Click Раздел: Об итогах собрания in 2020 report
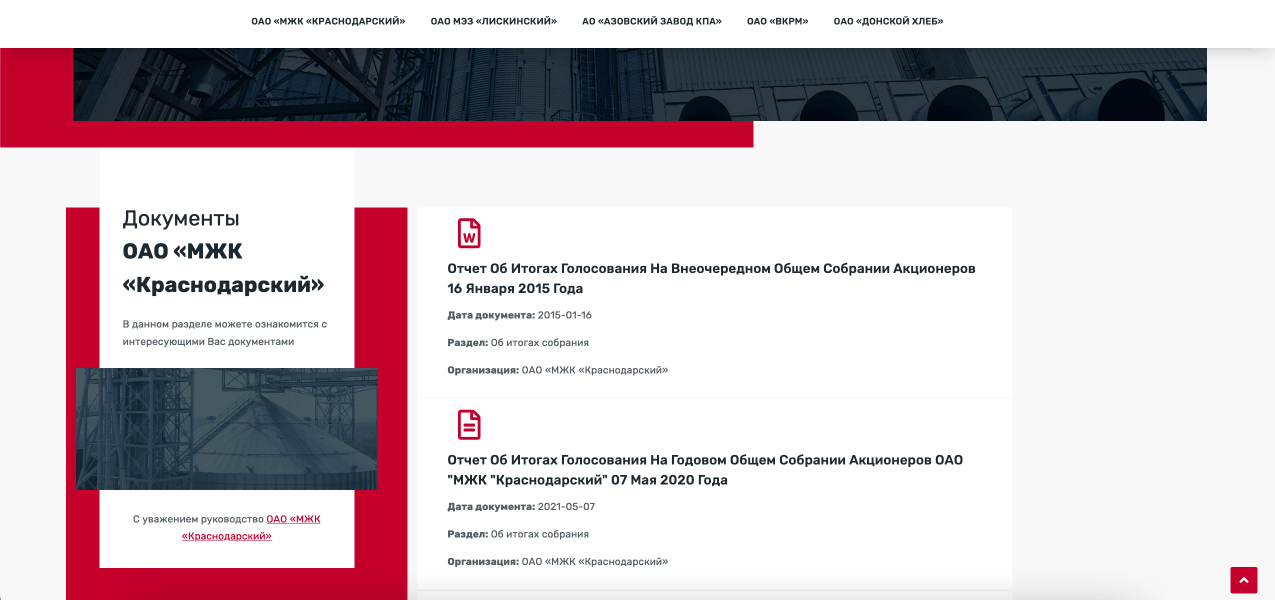The width and height of the screenshot is (1275, 600). pyautogui.click(x=517, y=534)
